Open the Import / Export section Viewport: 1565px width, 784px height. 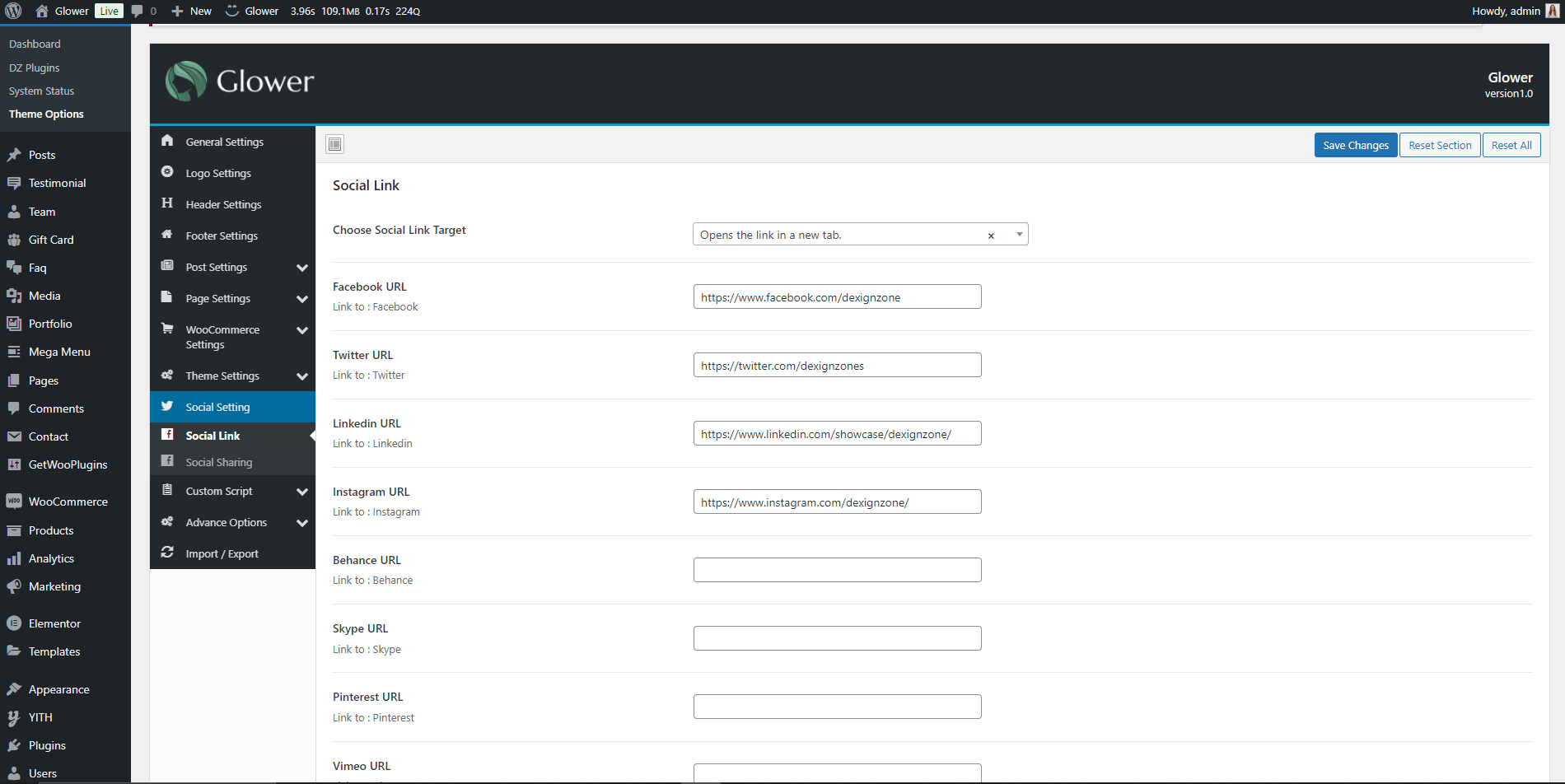click(222, 554)
